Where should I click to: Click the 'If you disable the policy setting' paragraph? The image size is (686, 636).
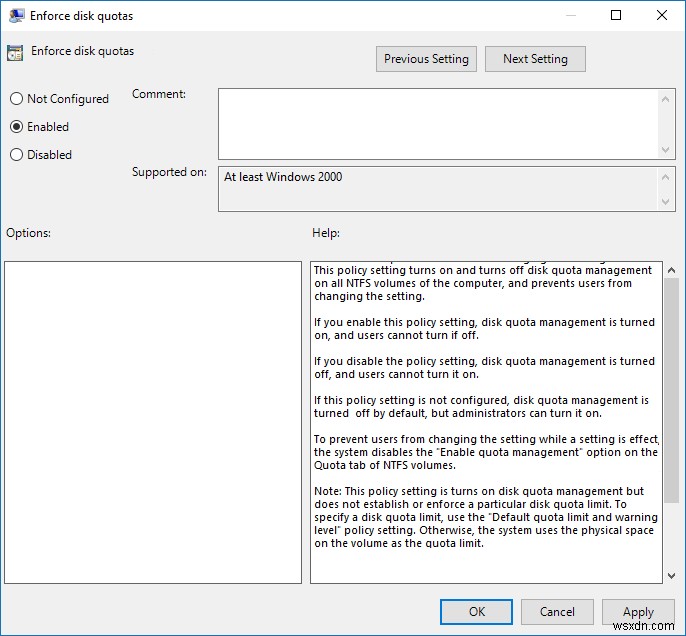pyautogui.click(x=484, y=367)
